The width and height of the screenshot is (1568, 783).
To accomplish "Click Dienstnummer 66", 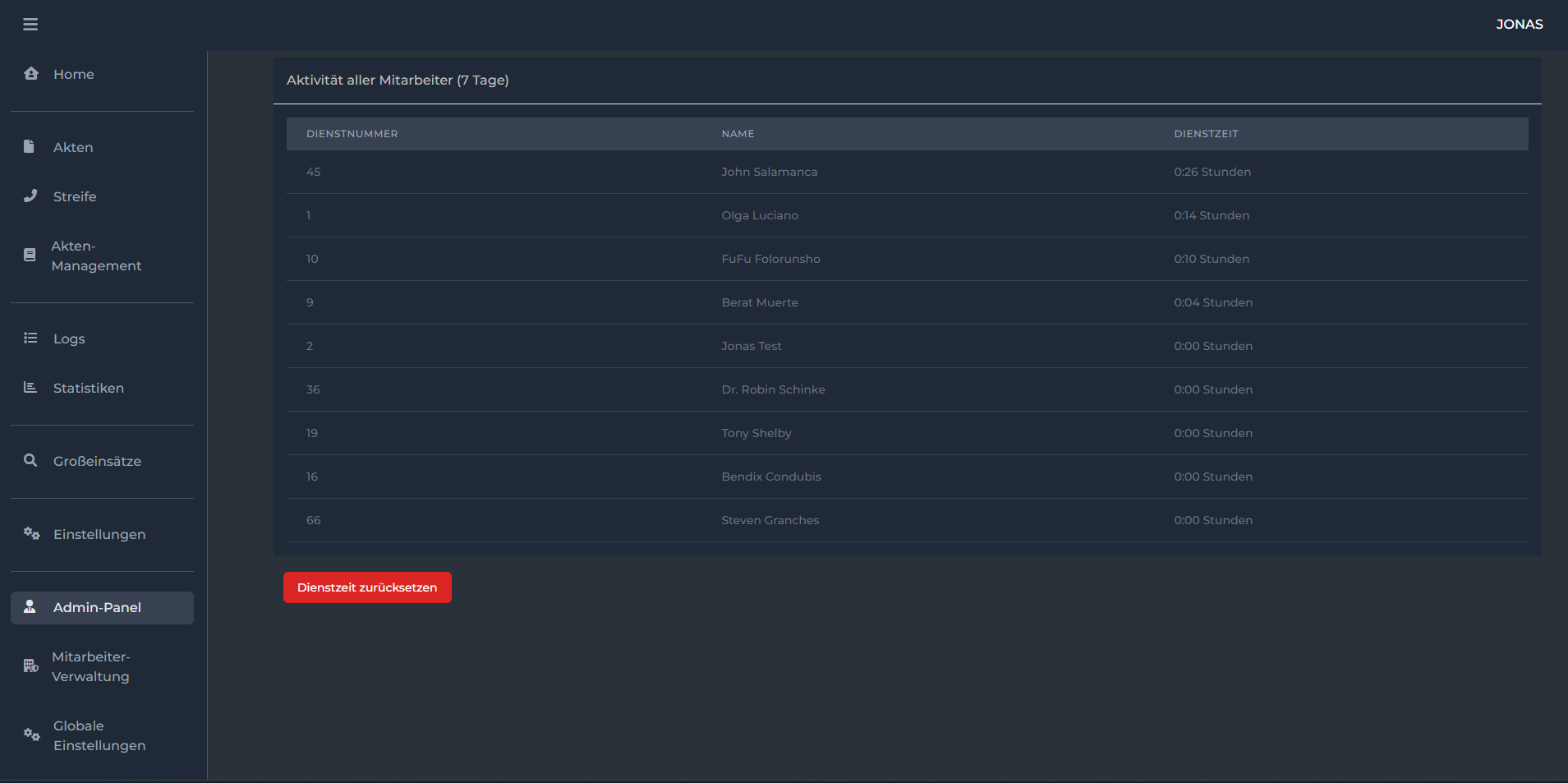I will pos(313,520).
